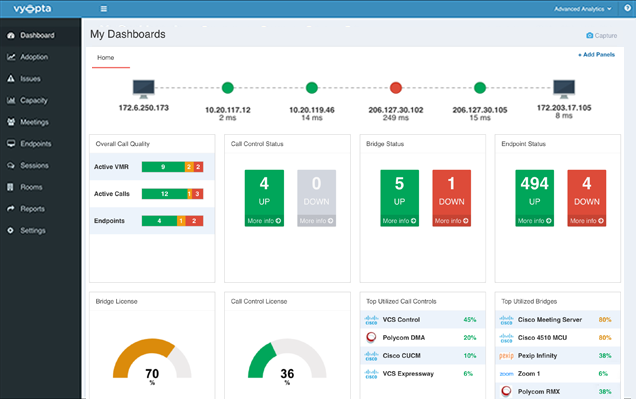Click the Cisco CUCM row label
Viewport: 636px width, 399px height.
[x=402, y=356]
